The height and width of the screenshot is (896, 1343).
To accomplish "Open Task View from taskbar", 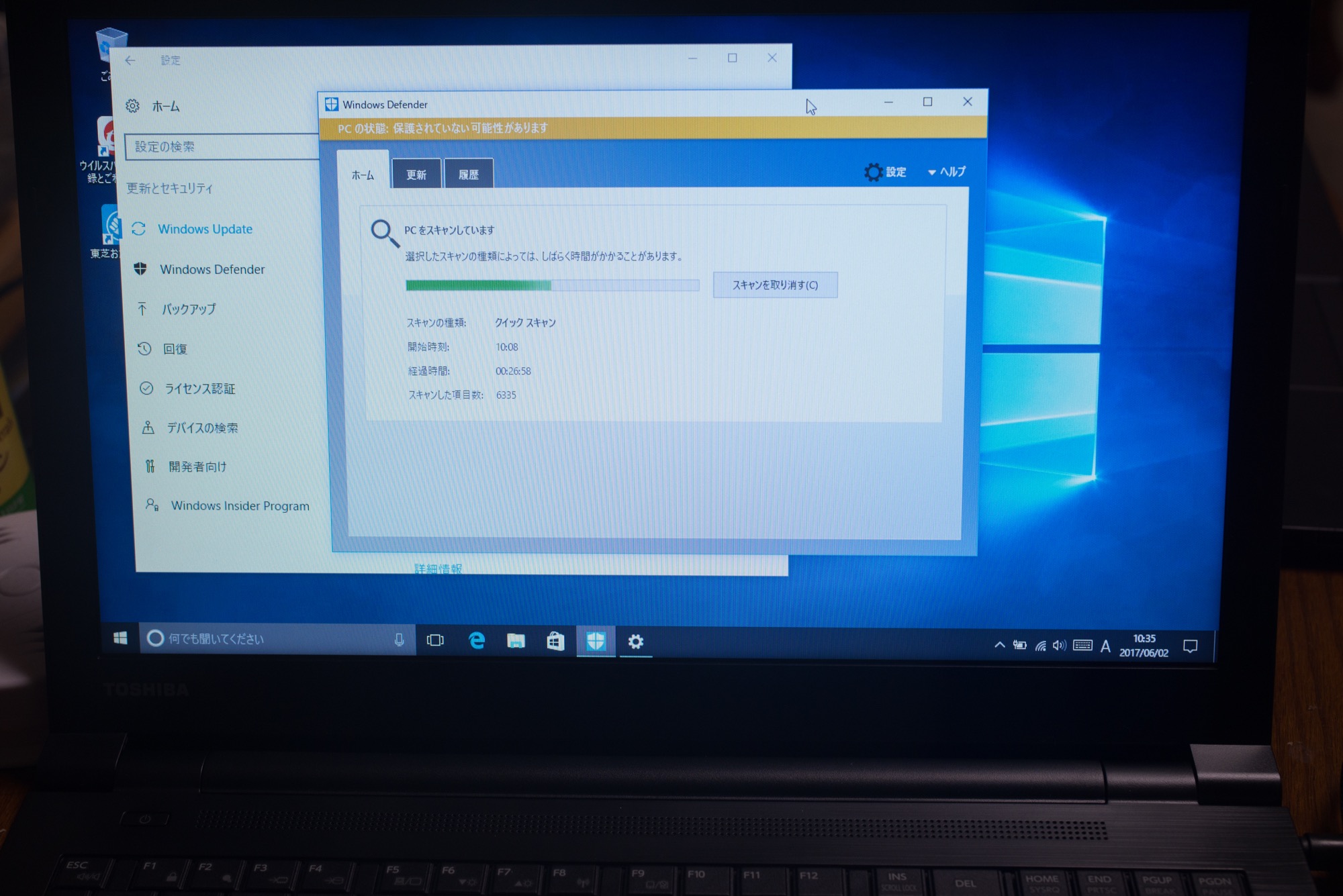I will tap(435, 640).
